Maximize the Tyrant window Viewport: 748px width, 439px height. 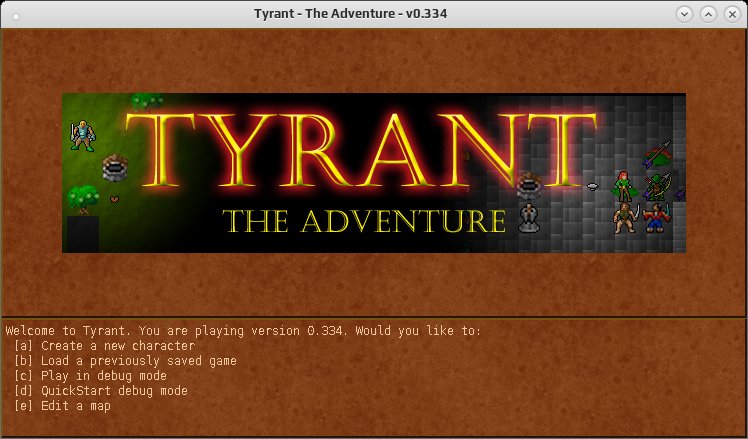click(708, 14)
